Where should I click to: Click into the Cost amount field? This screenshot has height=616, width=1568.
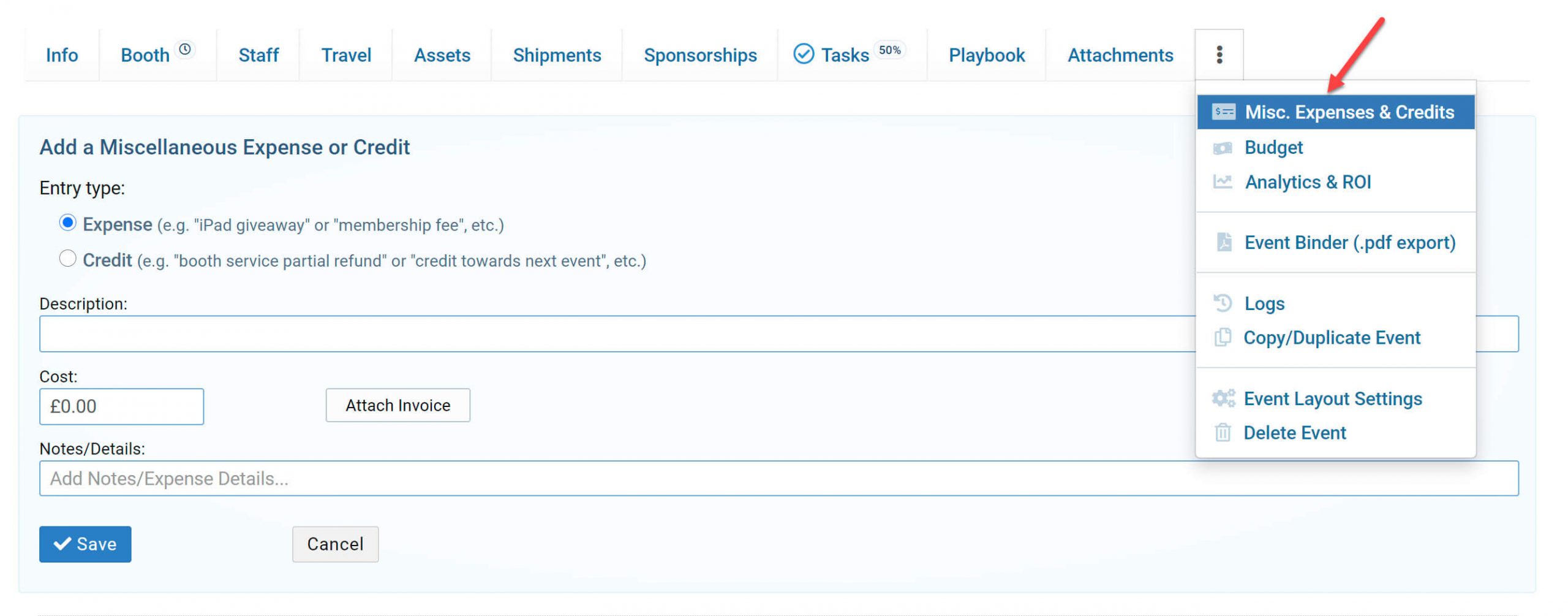pos(121,407)
